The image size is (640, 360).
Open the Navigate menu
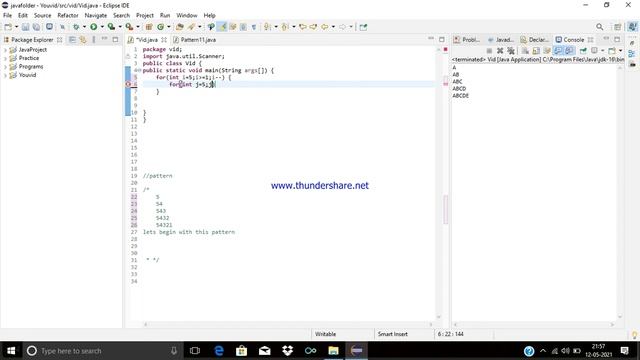tap(96, 15)
